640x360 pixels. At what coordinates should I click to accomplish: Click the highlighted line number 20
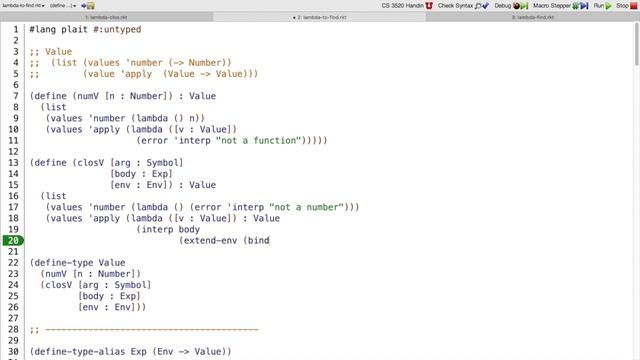click(x=13, y=240)
